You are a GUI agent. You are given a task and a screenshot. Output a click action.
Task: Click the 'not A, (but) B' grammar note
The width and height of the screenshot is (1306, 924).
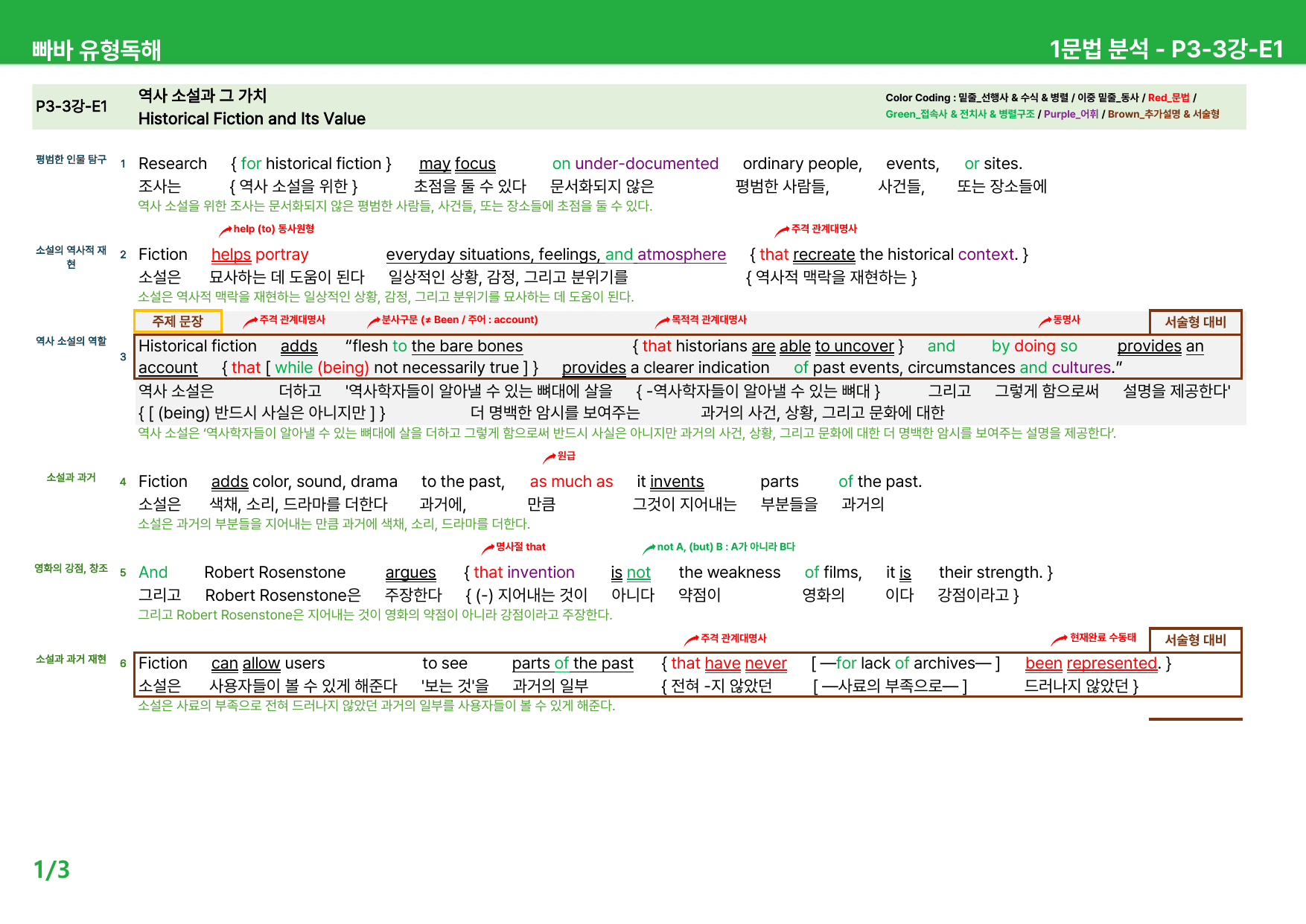[726, 547]
